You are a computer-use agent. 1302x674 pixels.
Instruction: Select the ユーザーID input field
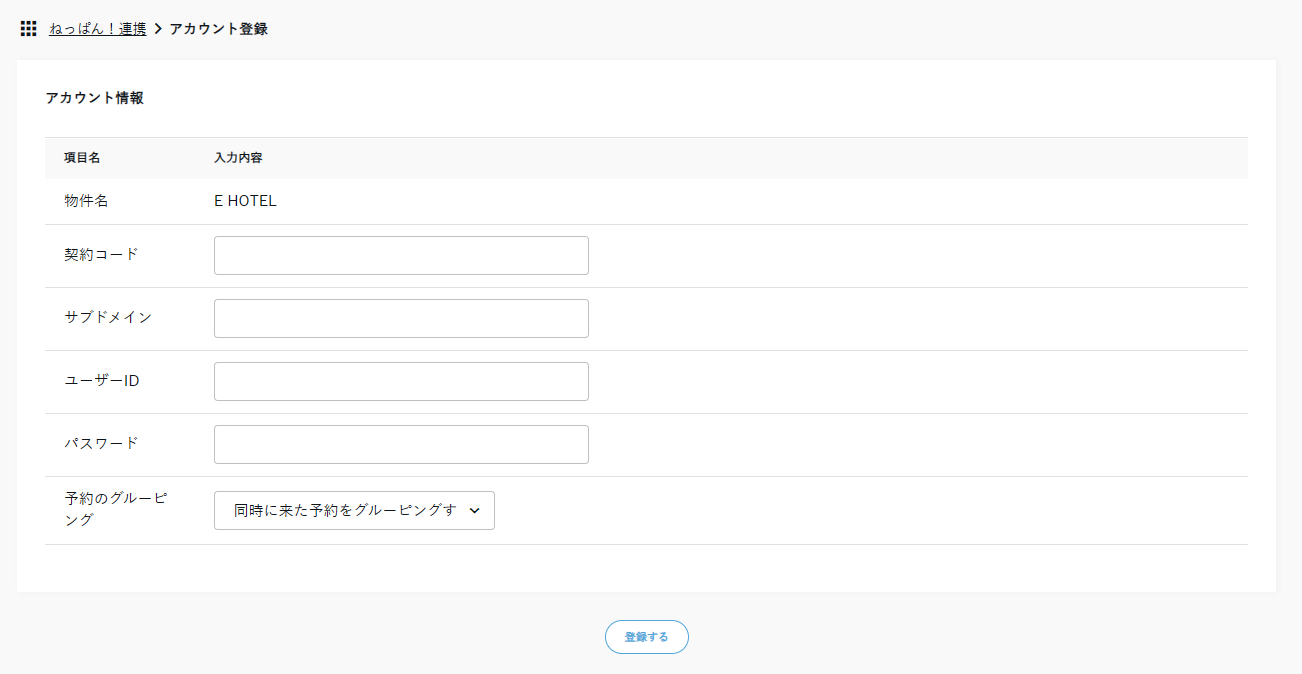point(401,381)
